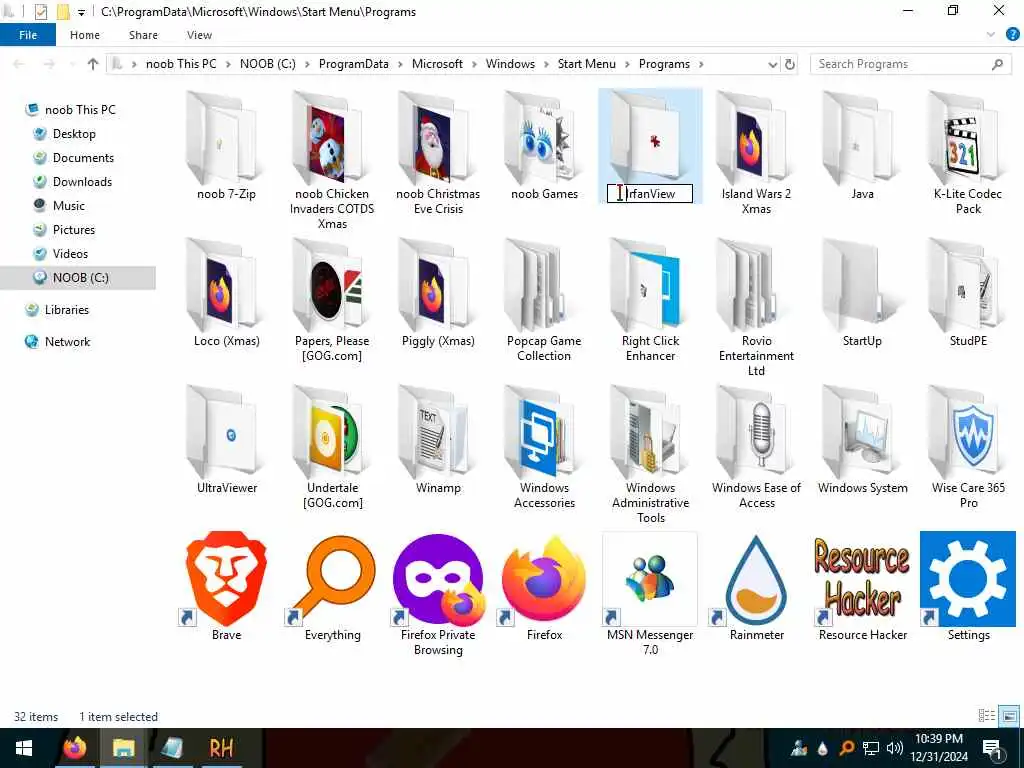Switch to details view layout button

(986, 716)
